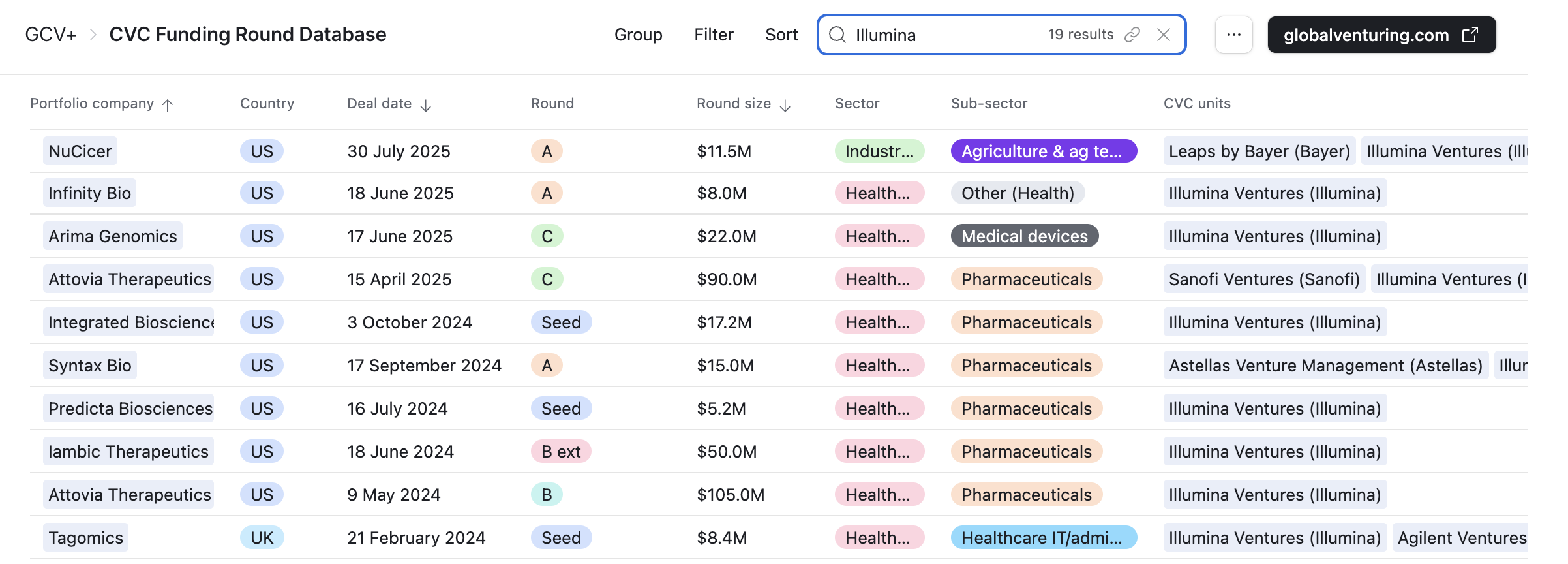Click the Round column header
This screenshot has height=564, width=1568.
point(552,103)
